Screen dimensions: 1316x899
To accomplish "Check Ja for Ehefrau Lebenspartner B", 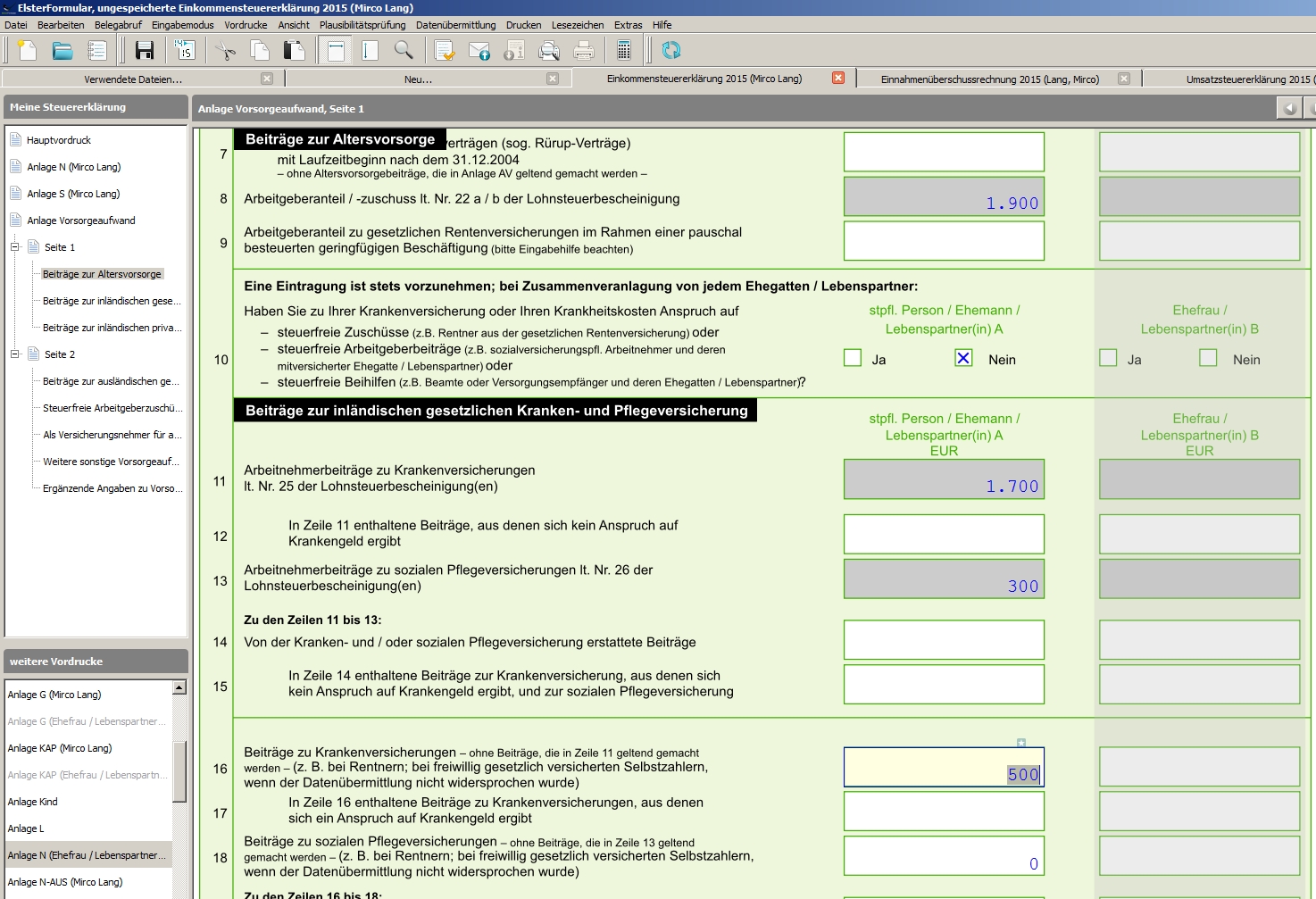I will click(x=1108, y=358).
